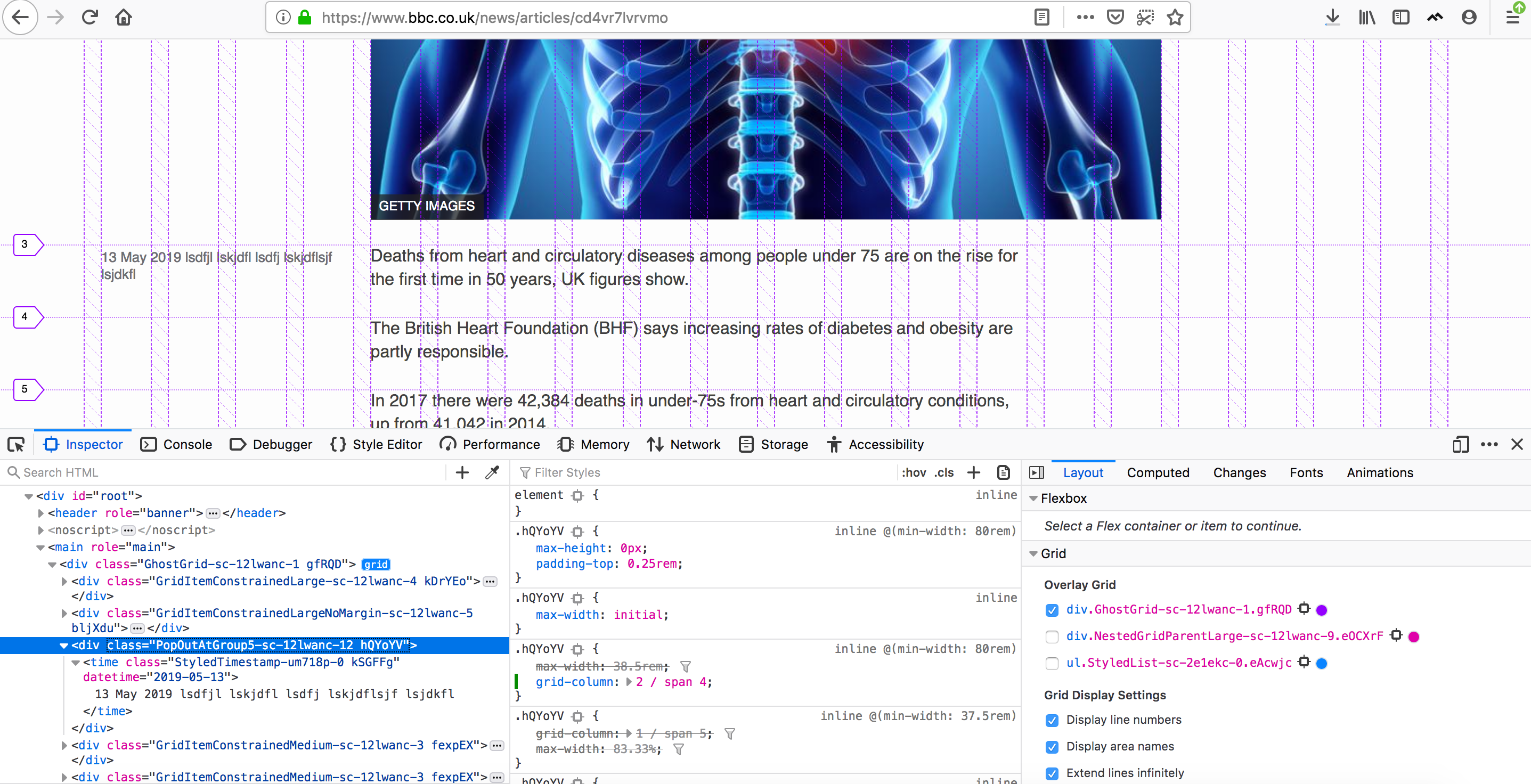Enable overlay for div.NestedGridParentLarge grid
This screenshot has width=1531, height=784.
(x=1052, y=636)
